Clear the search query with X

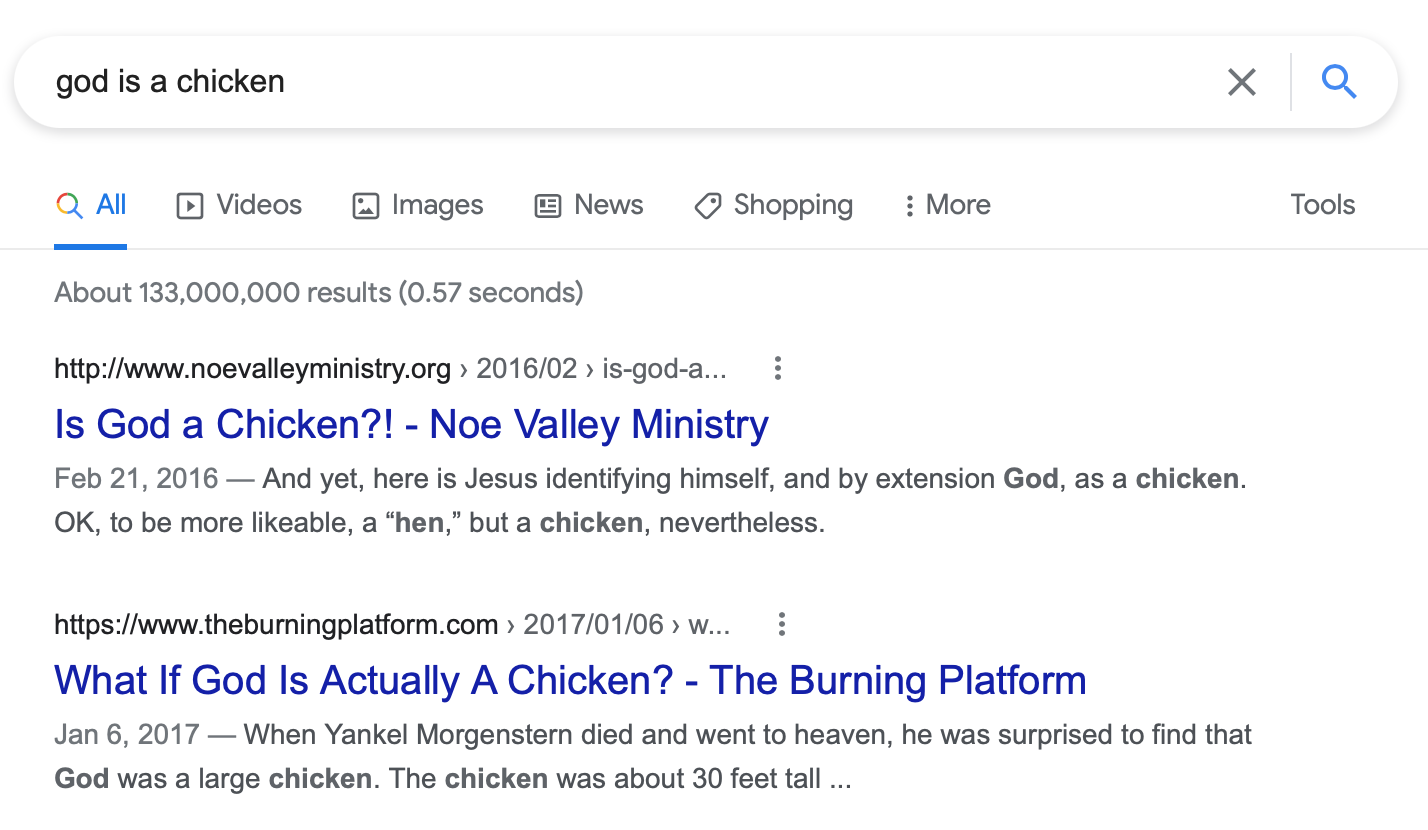(x=1241, y=82)
